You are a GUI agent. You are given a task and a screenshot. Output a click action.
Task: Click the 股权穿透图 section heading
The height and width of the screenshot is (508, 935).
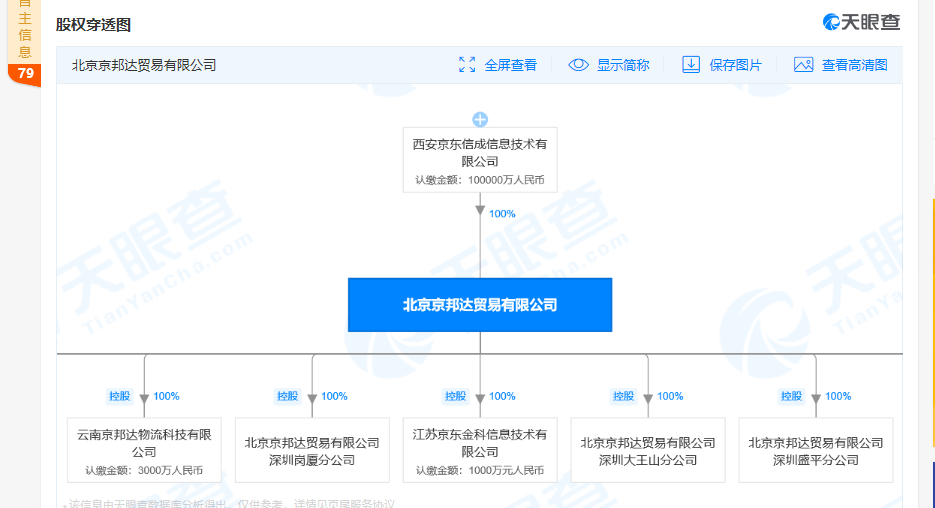click(93, 24)
